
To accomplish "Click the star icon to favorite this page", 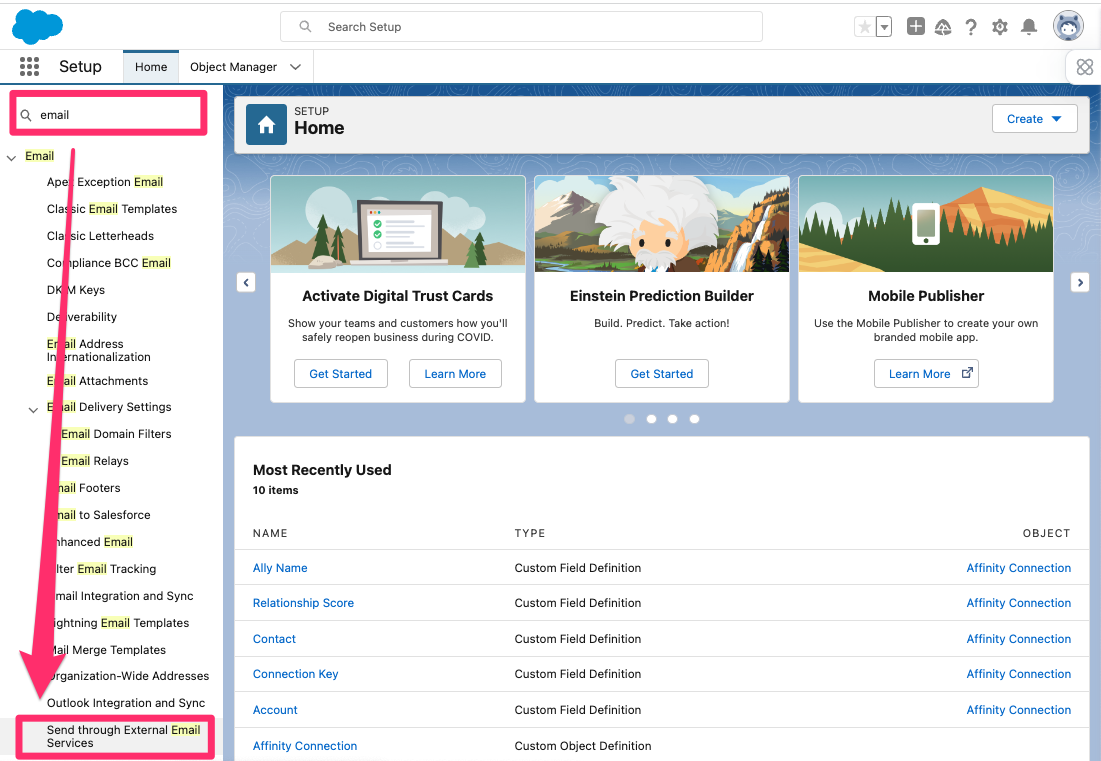I will pyautogui.click(x=865, y=26).
